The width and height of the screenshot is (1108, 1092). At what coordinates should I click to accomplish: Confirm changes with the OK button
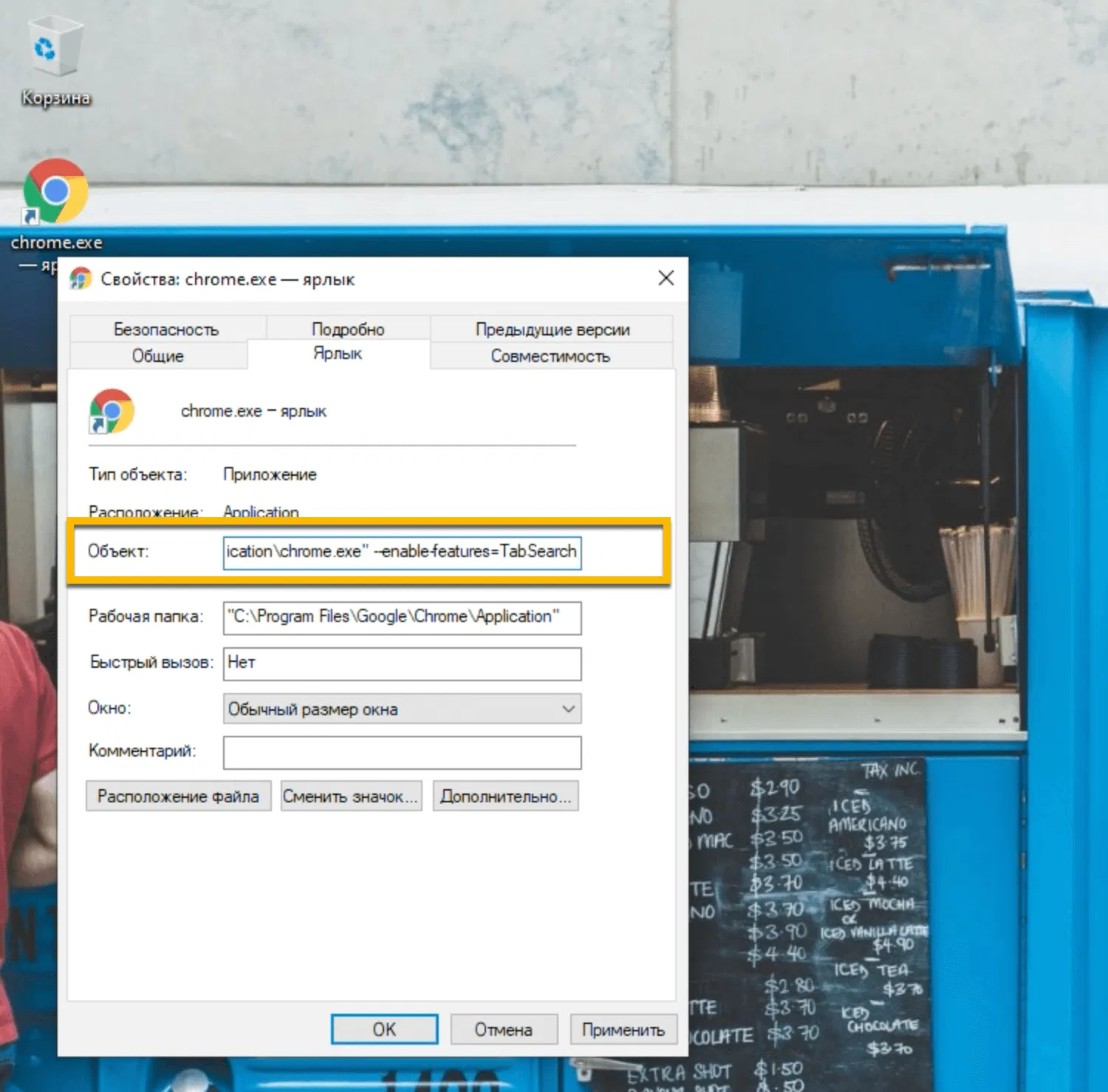coord(383,1028)
